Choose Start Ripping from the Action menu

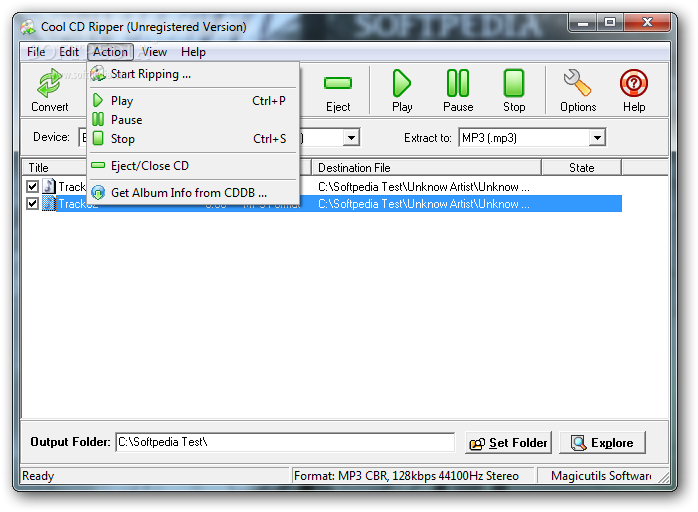(193, 74)
